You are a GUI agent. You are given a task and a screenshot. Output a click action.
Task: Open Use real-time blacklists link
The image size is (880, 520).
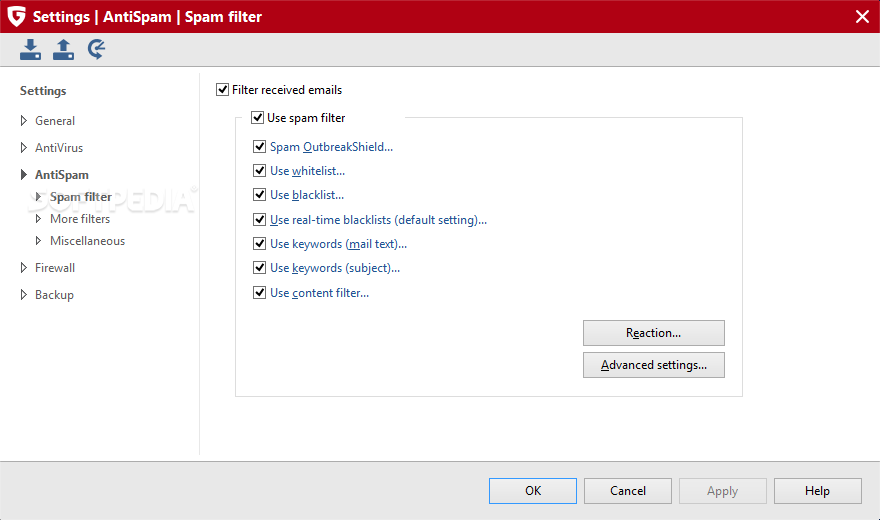(378, 220)
